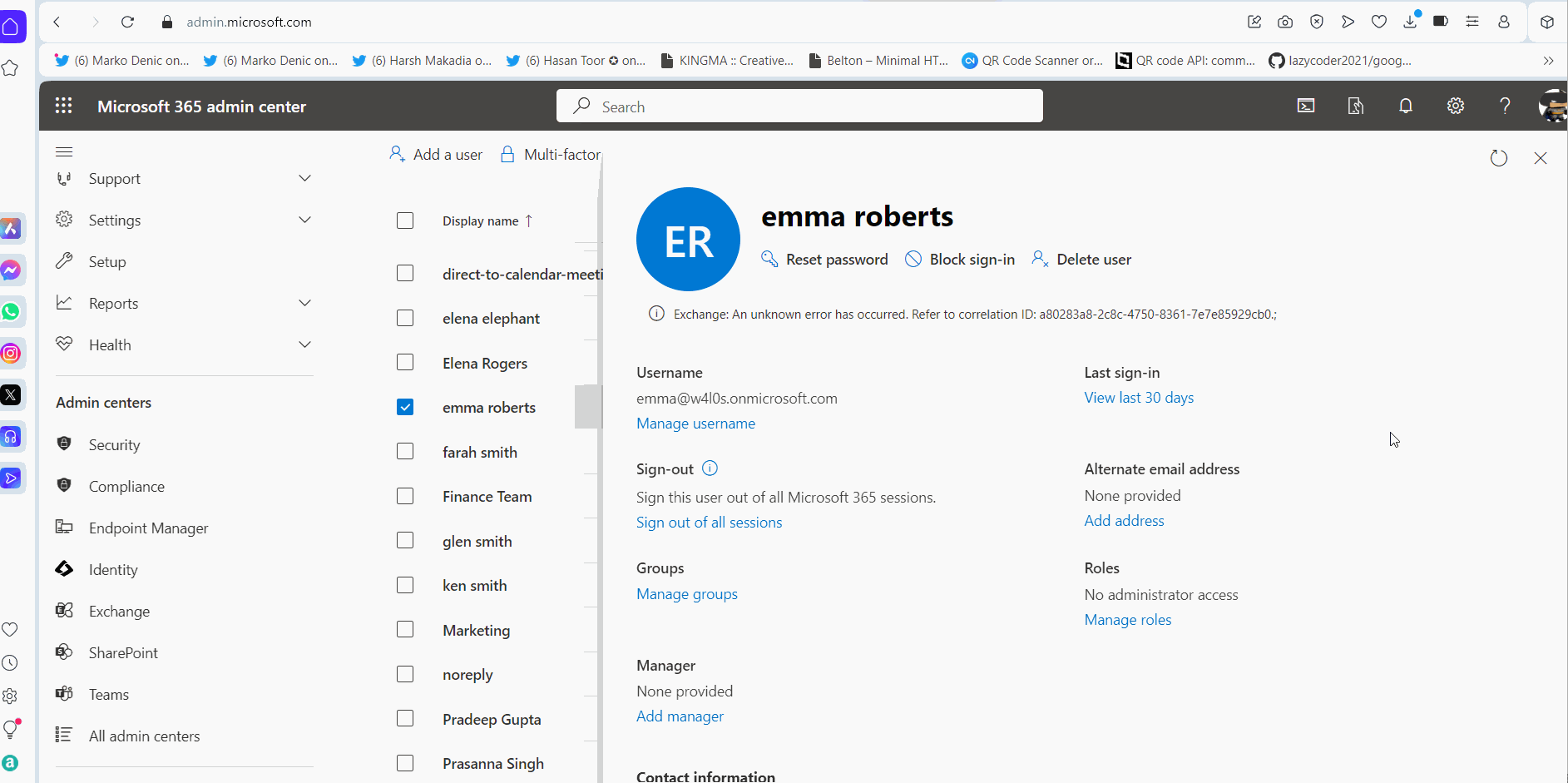Open the Cloud Shell icon in header
The image size is (1568, 783).
point(1306,106)
